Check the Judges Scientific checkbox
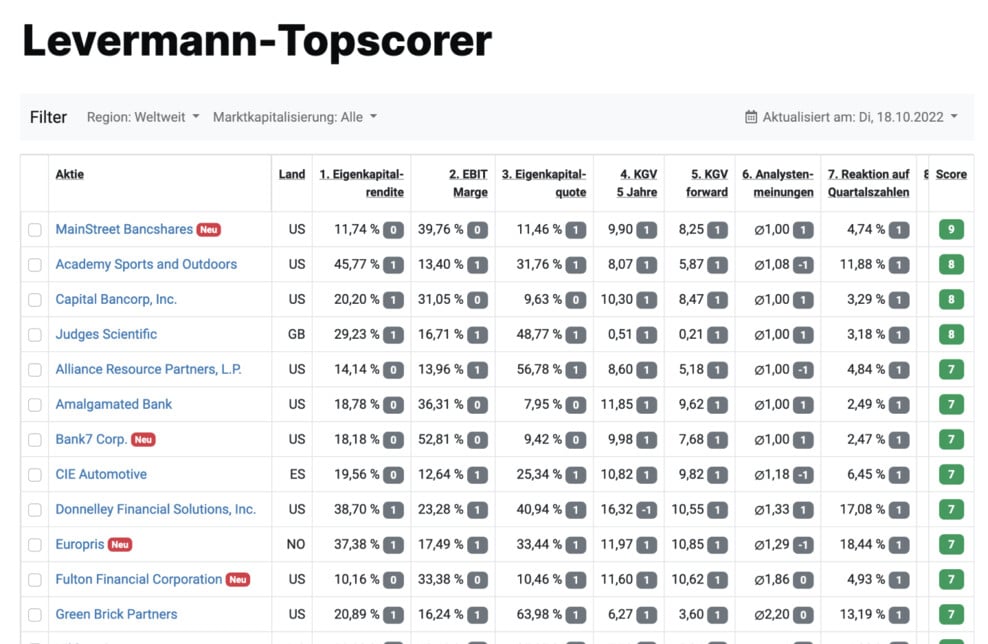This screenshot has height=644, width=988. (x=35, y=335)
